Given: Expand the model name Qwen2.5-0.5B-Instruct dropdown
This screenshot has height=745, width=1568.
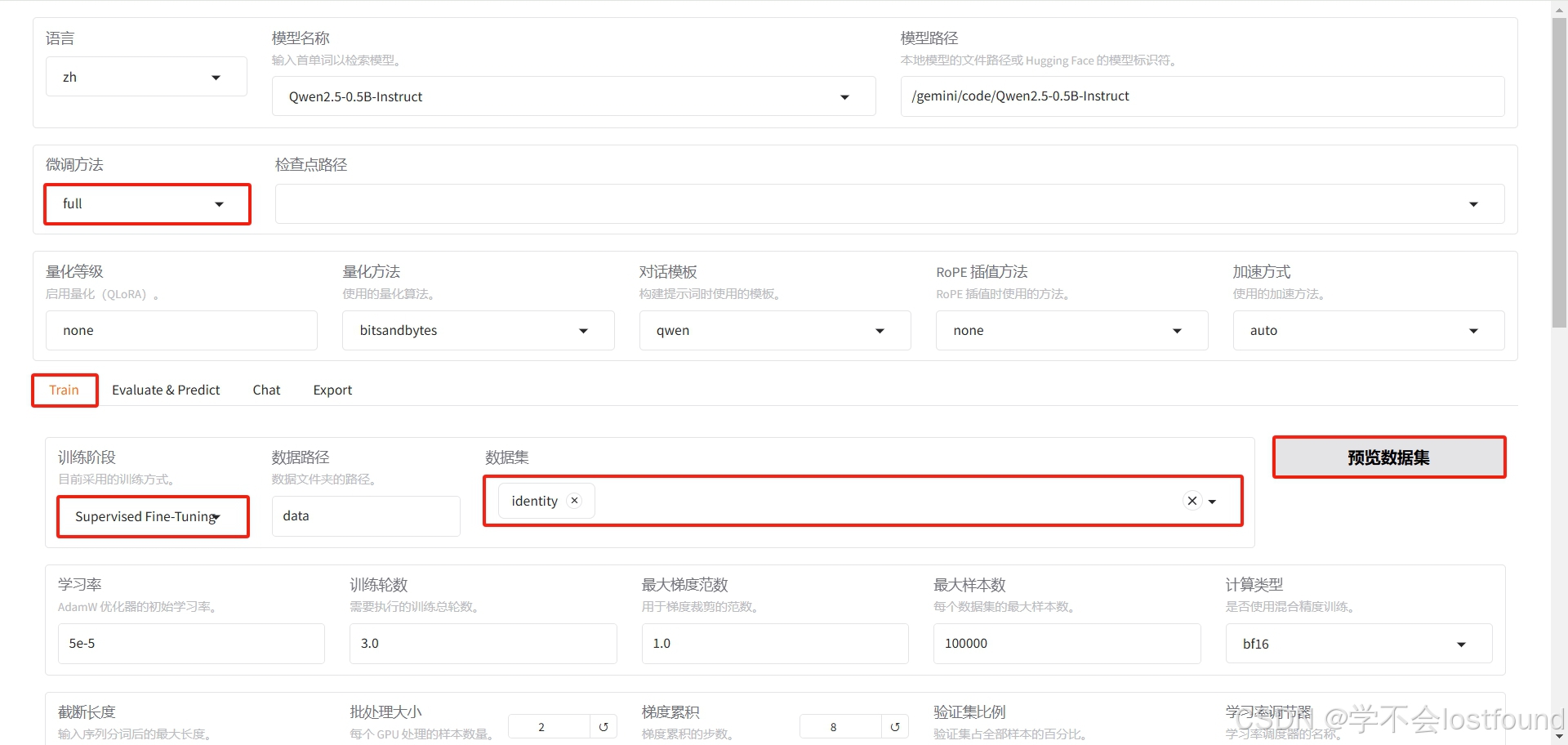Looking at the screenshot, I should point(573,96).
